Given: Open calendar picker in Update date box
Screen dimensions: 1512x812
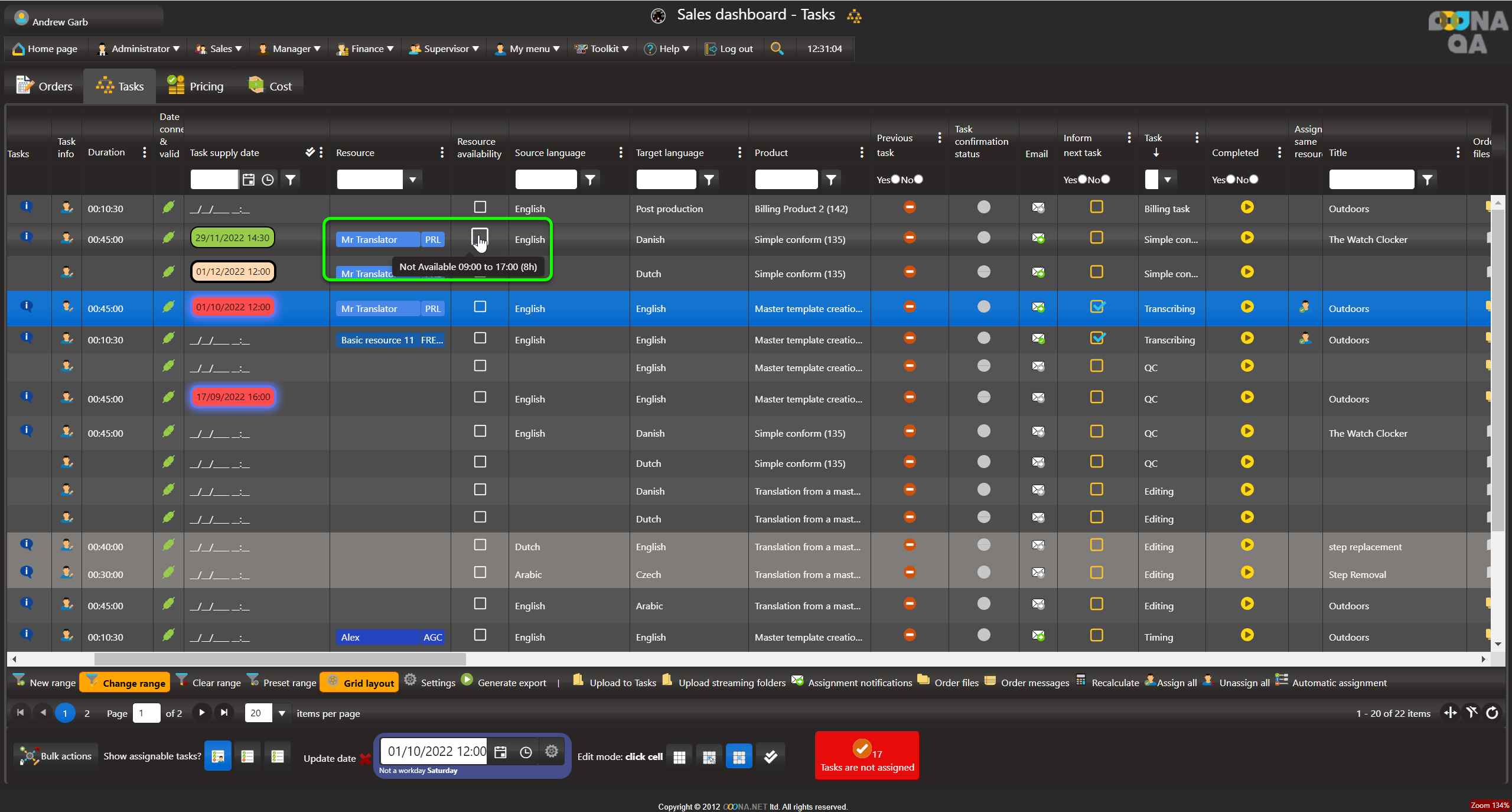Looking at the screenshot, I should tap(500, 752).
